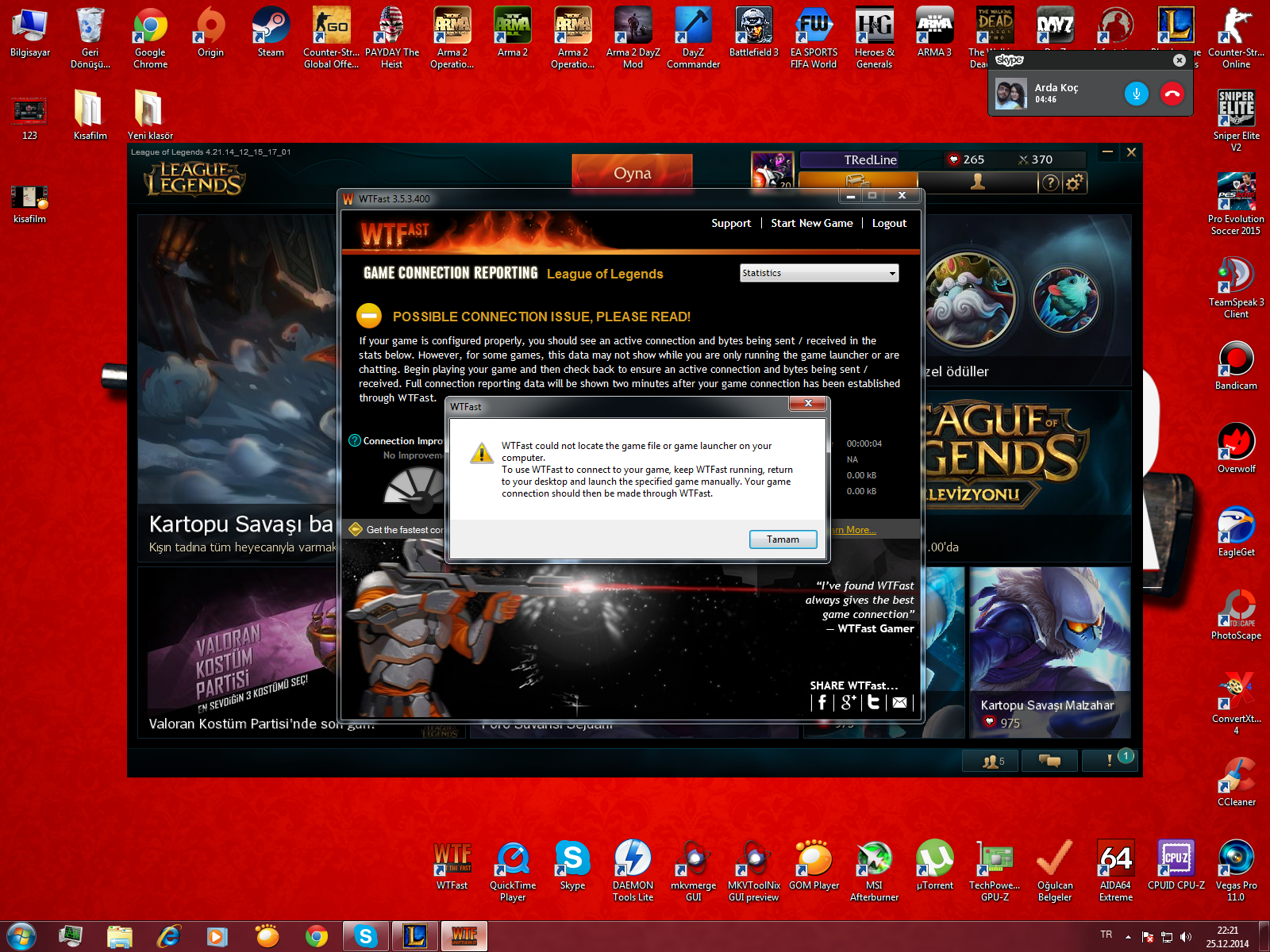Open AIDA64 Extreme desktop shortcut

pyautogui.click(x=1115, y=871)
